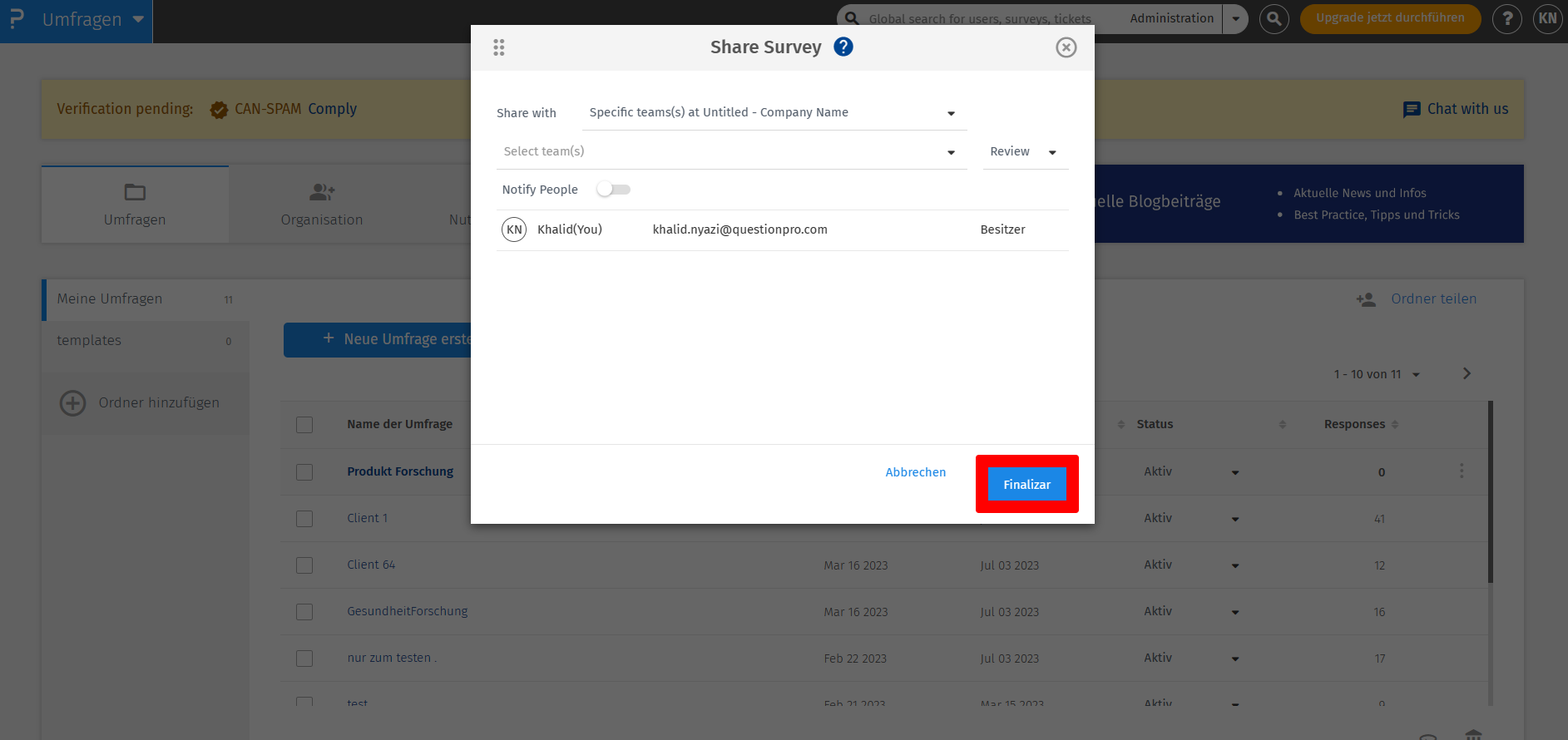
Task: Click Best Practice, Tipps und Tricks
Action: tap(1377, 215)
